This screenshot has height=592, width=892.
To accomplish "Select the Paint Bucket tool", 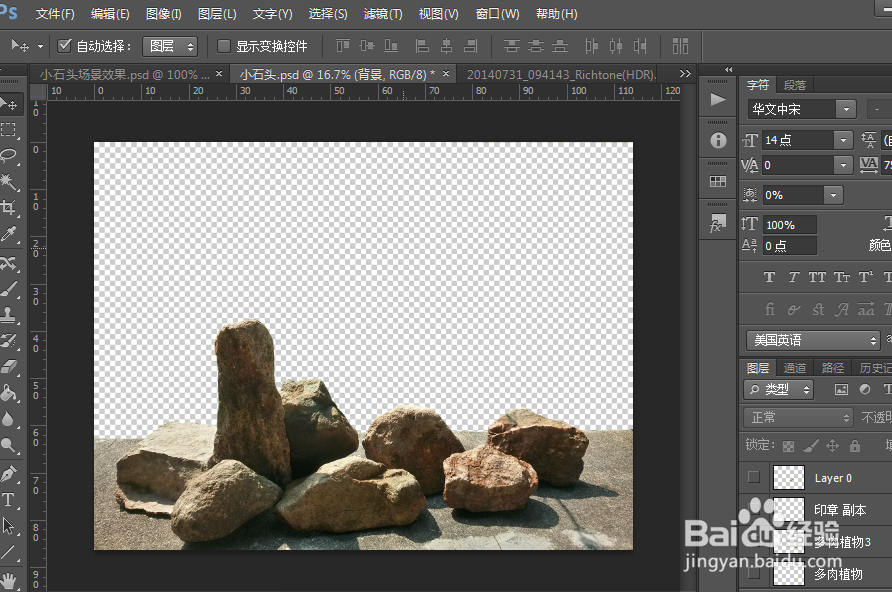I will tap(9, 392).
